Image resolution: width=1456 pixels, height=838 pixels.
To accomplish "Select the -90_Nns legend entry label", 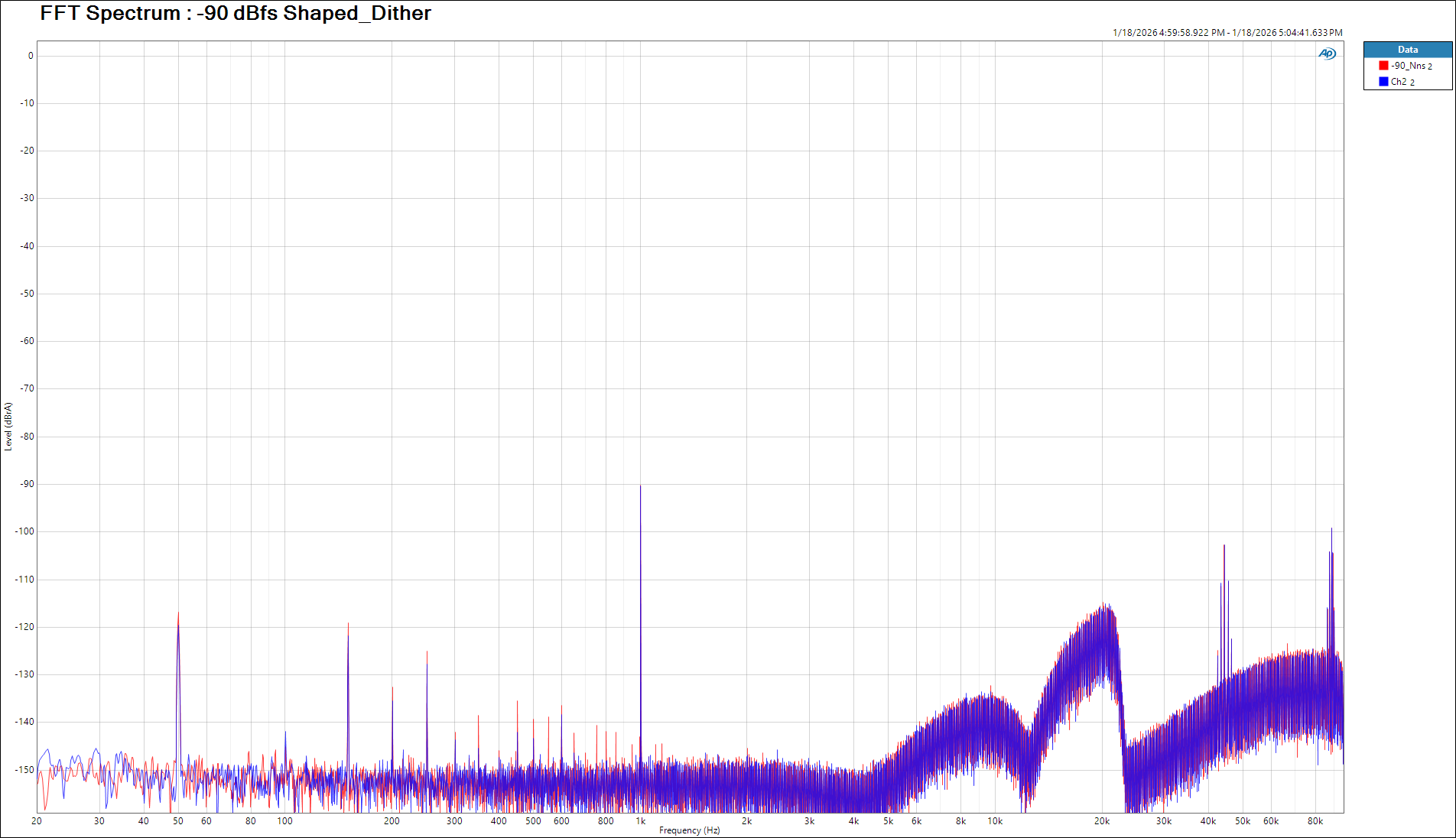I will point(1411,66).
